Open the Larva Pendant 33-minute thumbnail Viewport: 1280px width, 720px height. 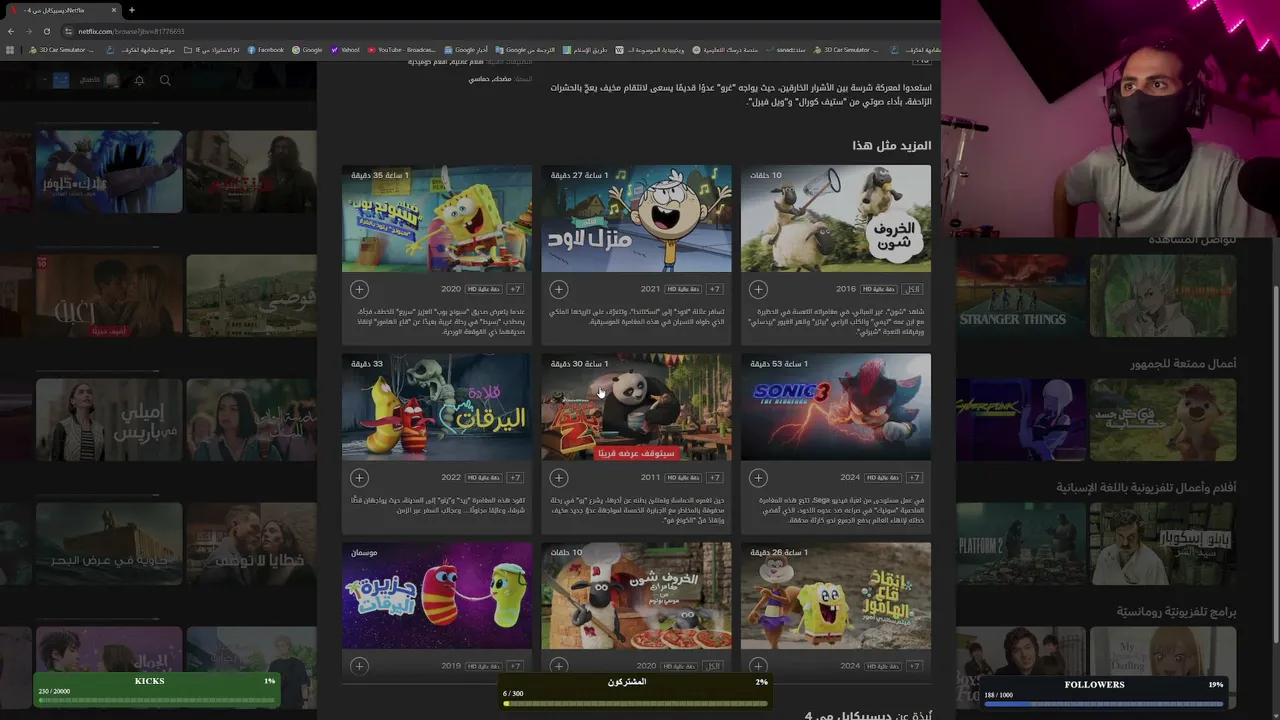tap(437, 407)
